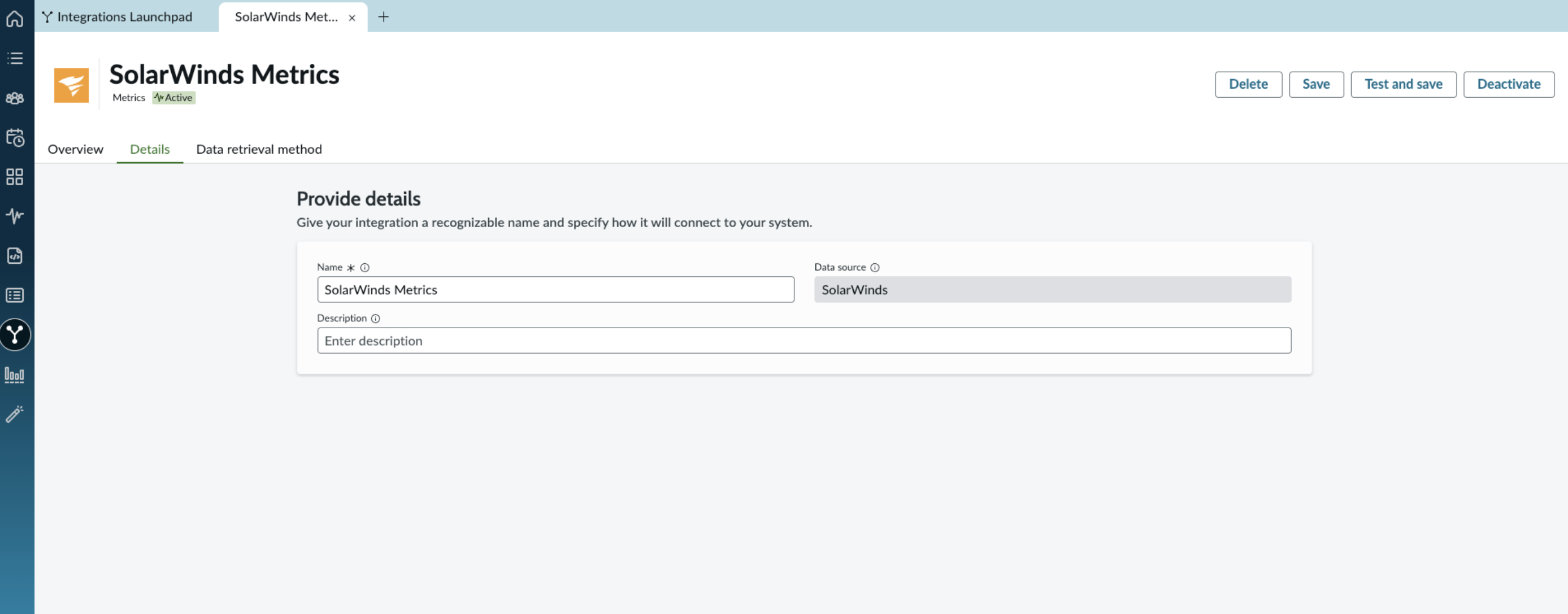Image resolution: width=1568 pixels, height=614 pixels.
Task: Click the Data source SolarWinds field
Action: pyautogui.click(x=1053, y=290)
